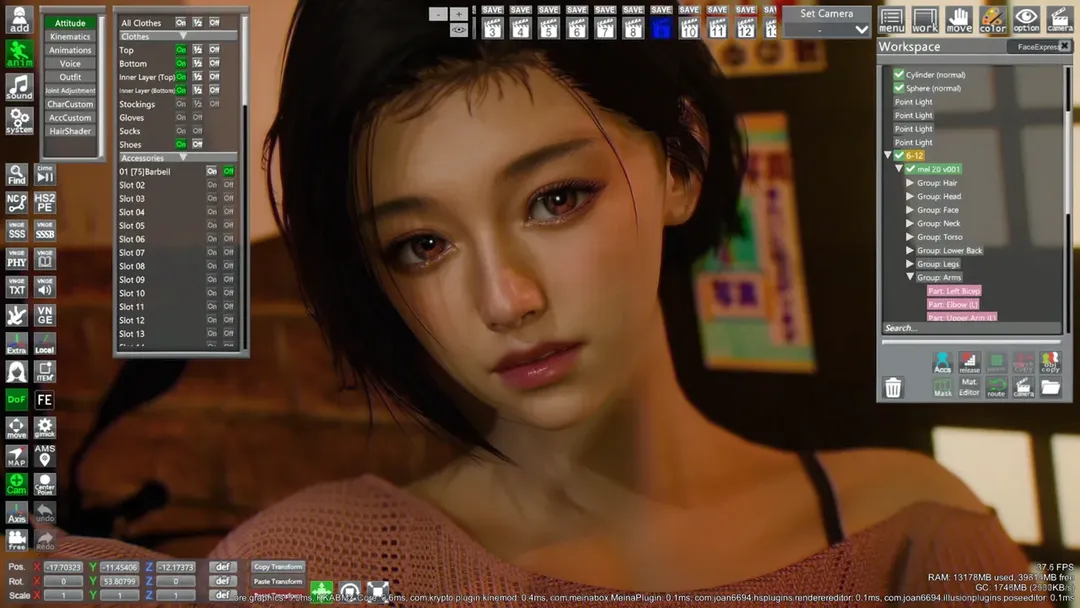
Task: Click the Find magnifier icon
Action: (x=17, y=175)
